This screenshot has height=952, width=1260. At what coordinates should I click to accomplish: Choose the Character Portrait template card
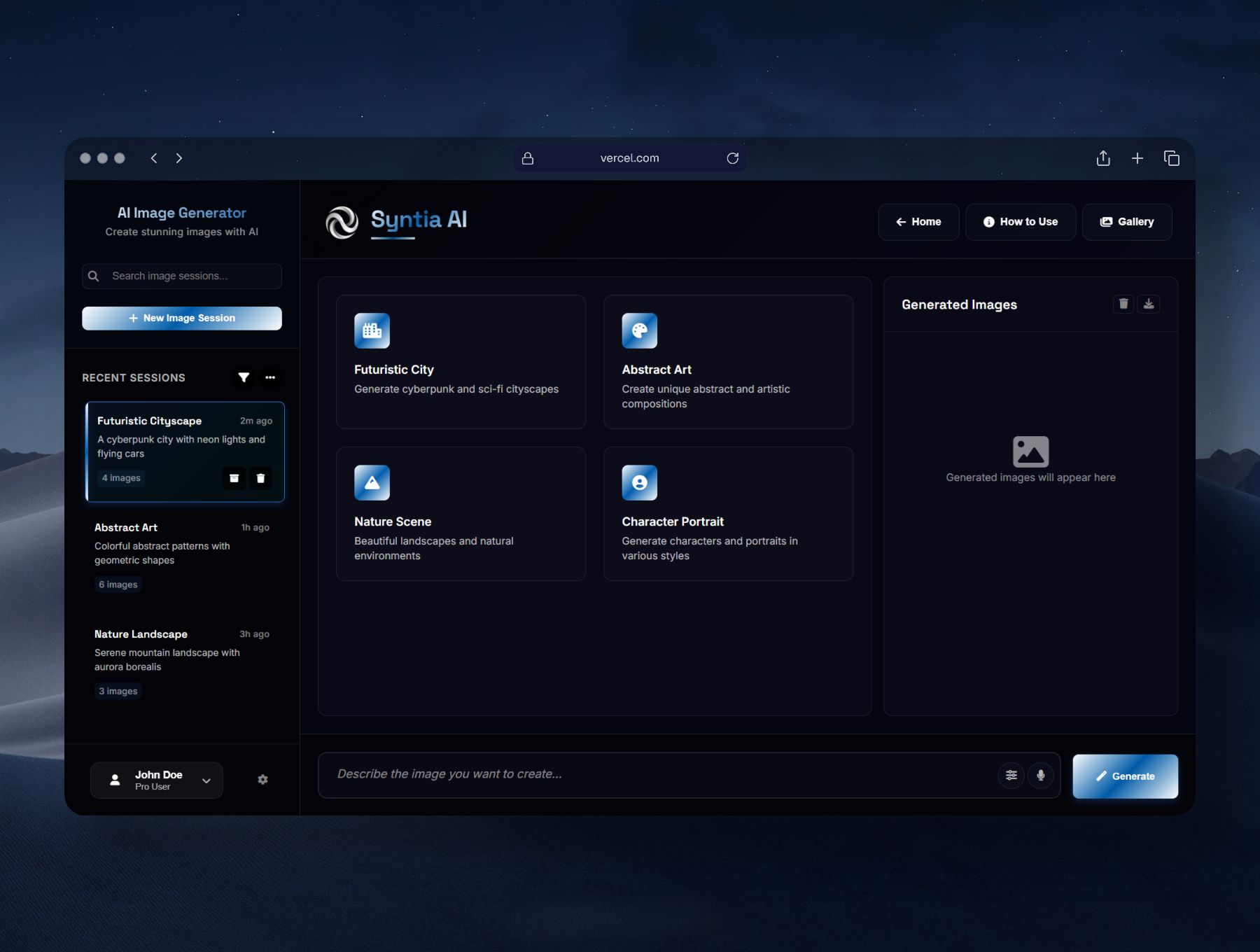pos(728,513)
